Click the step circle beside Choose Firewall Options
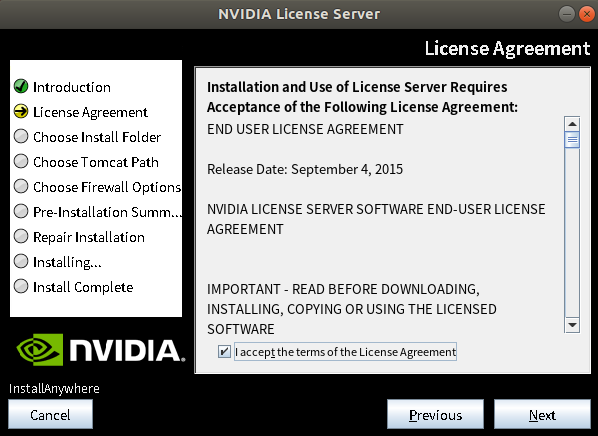The width and height of the screenshot is (598, 436). tap(21, 186)
